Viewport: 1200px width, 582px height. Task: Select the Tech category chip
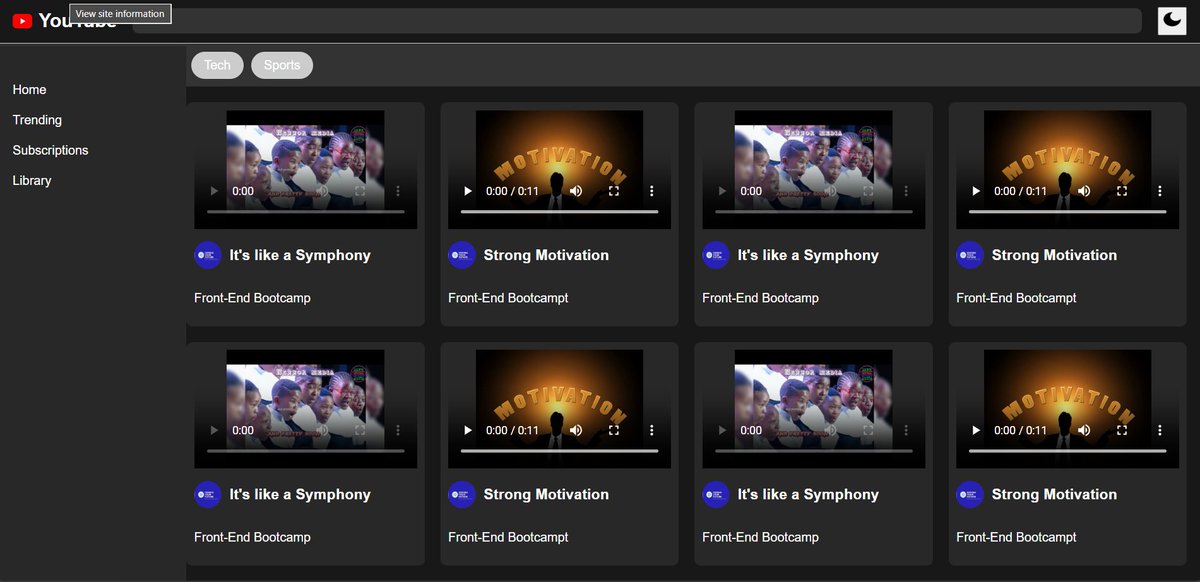(x=217, y=65)
